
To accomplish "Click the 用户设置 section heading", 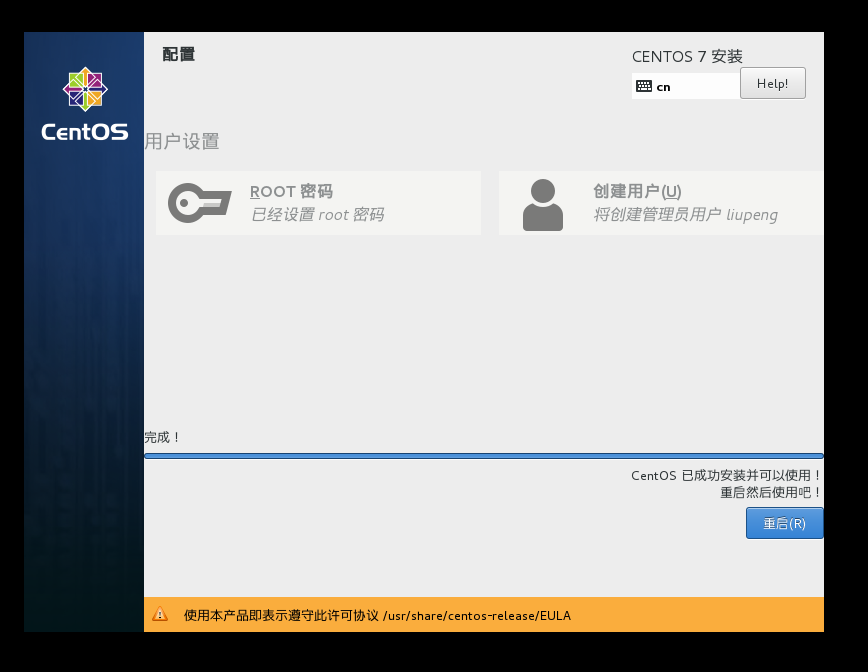I will [x=182, y=141].
